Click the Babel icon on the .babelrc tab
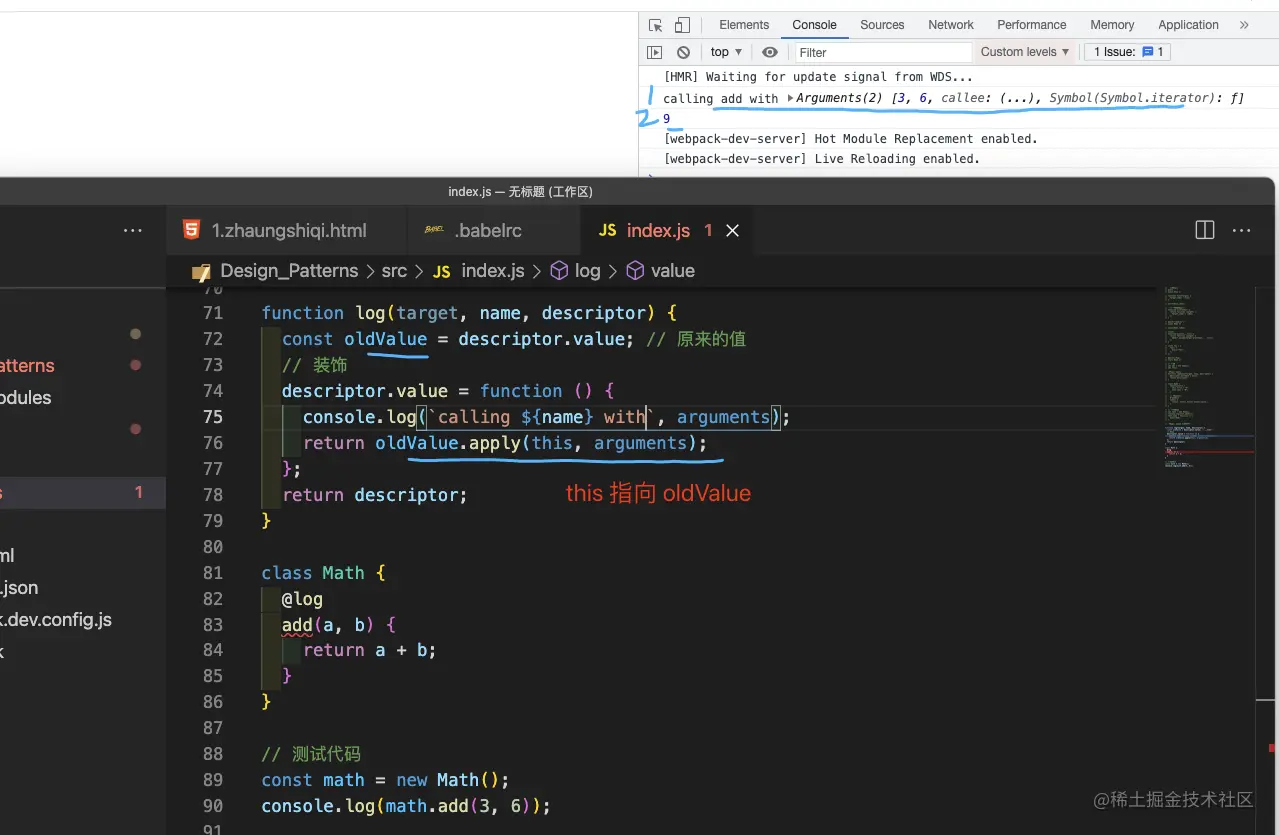1279x835 pixels. point(434,230)
